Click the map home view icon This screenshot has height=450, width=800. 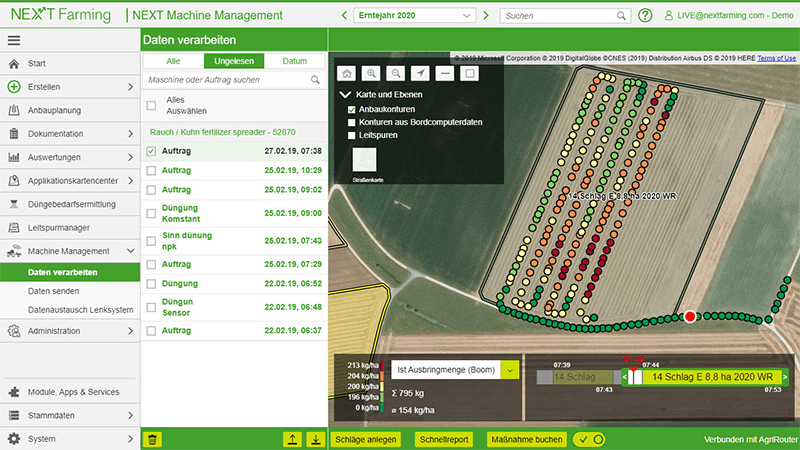point(346,73)
